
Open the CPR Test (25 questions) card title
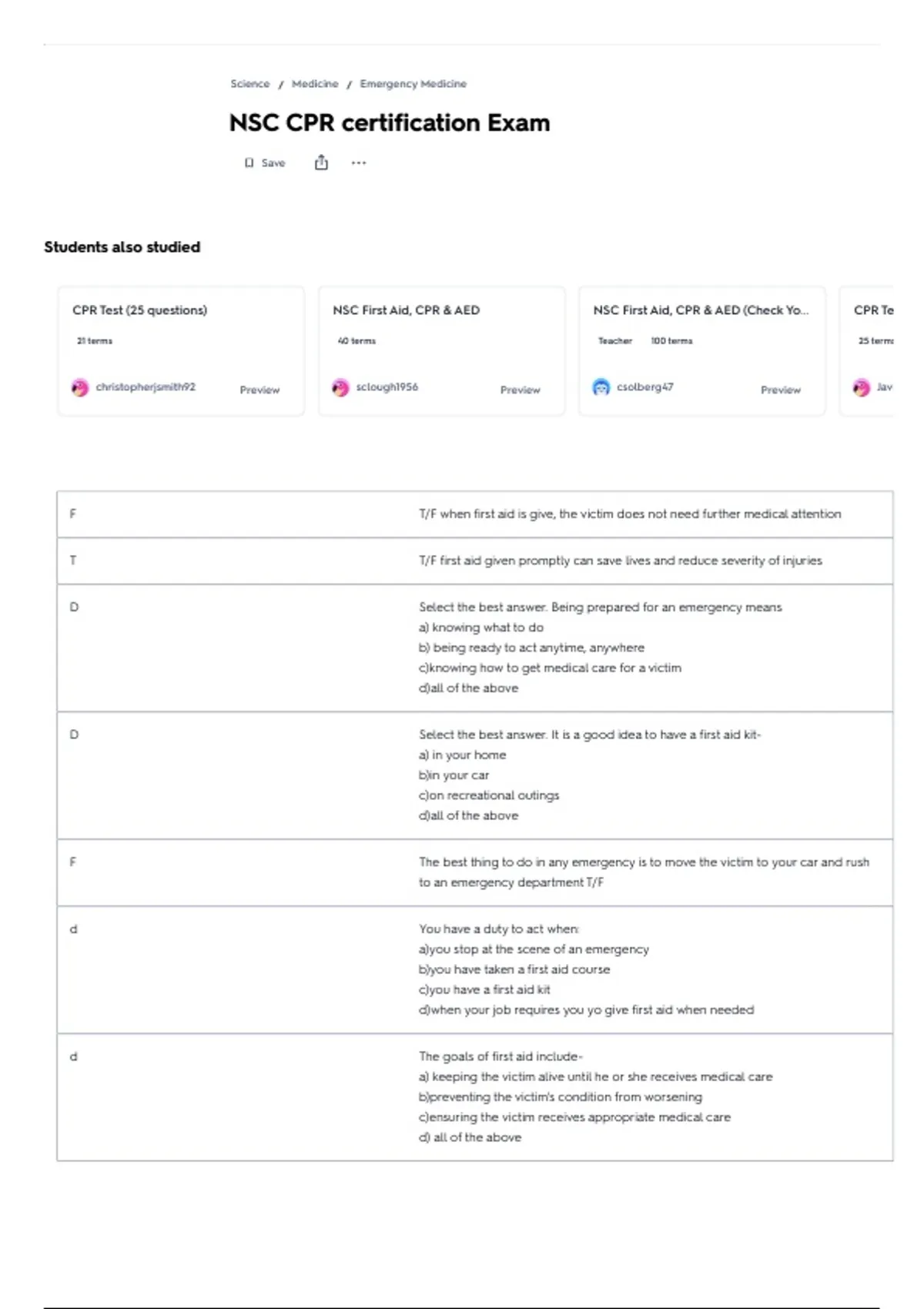[139, 310]
